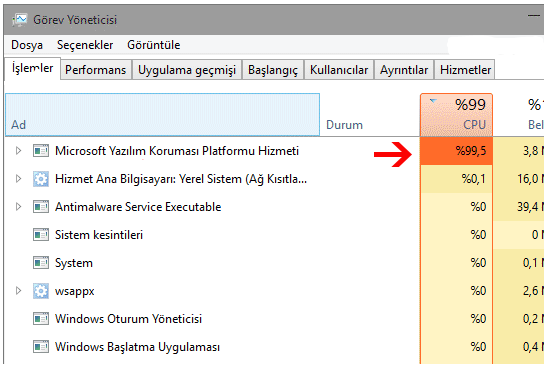Viewport: 547px width, 370px height.
Task: Click the Sistem kesintileri process icon
Action: (x=41, y=235)
